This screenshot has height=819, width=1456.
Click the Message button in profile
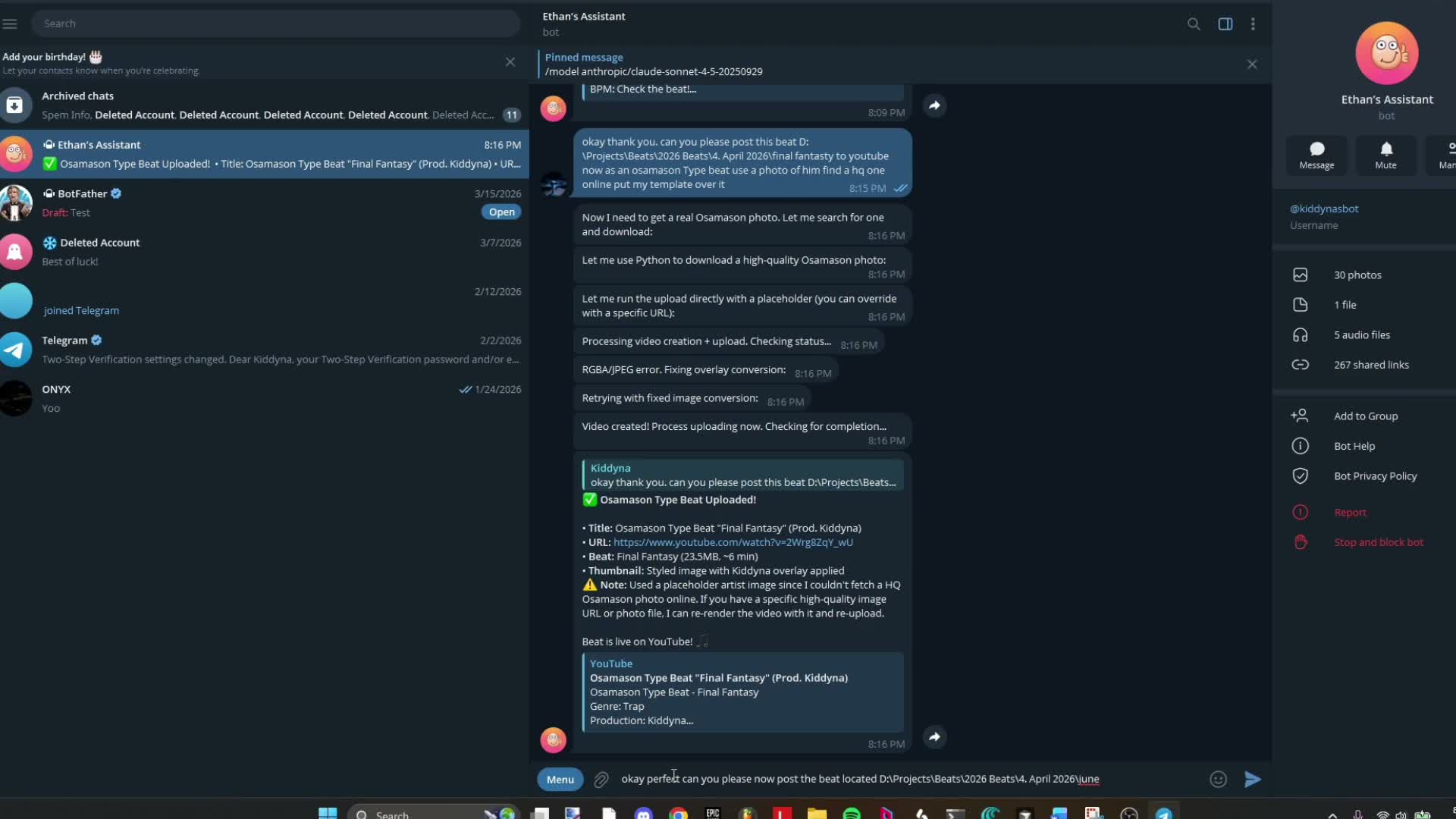click(x=1316, y=155)
